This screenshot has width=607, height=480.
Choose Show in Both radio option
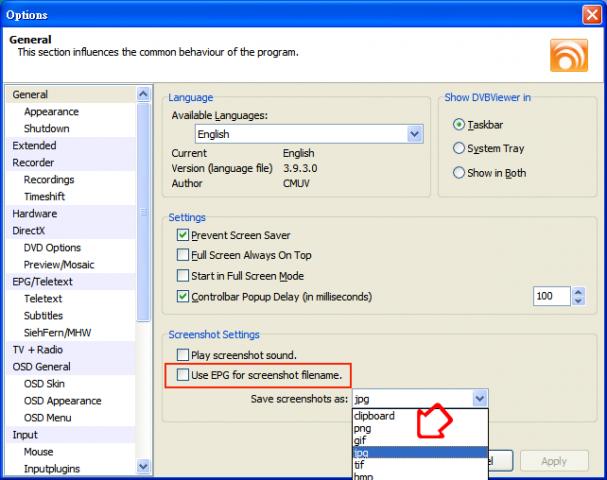[459, 172]
